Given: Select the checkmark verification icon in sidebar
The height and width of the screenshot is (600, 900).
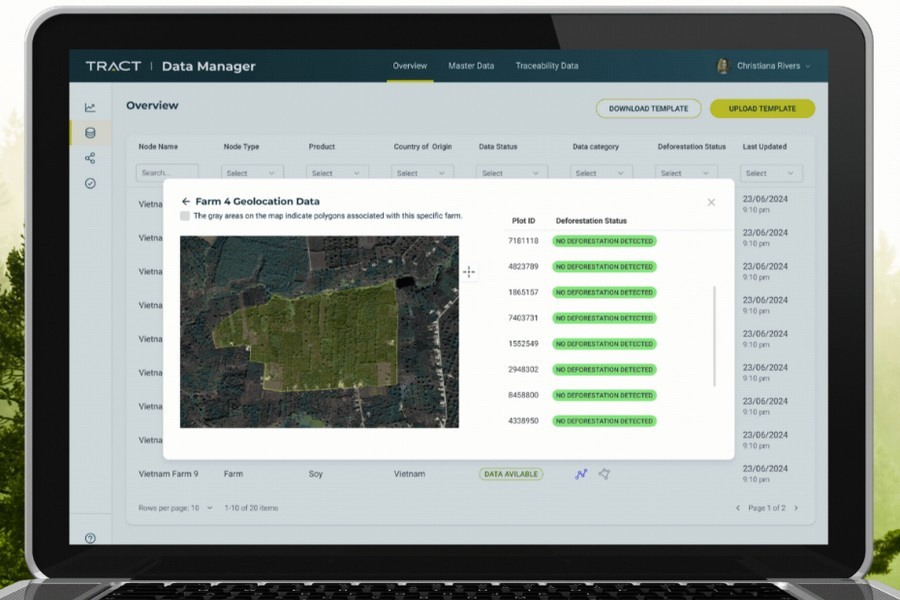Looking at the screenshot, I should click(x=90, y=182).
